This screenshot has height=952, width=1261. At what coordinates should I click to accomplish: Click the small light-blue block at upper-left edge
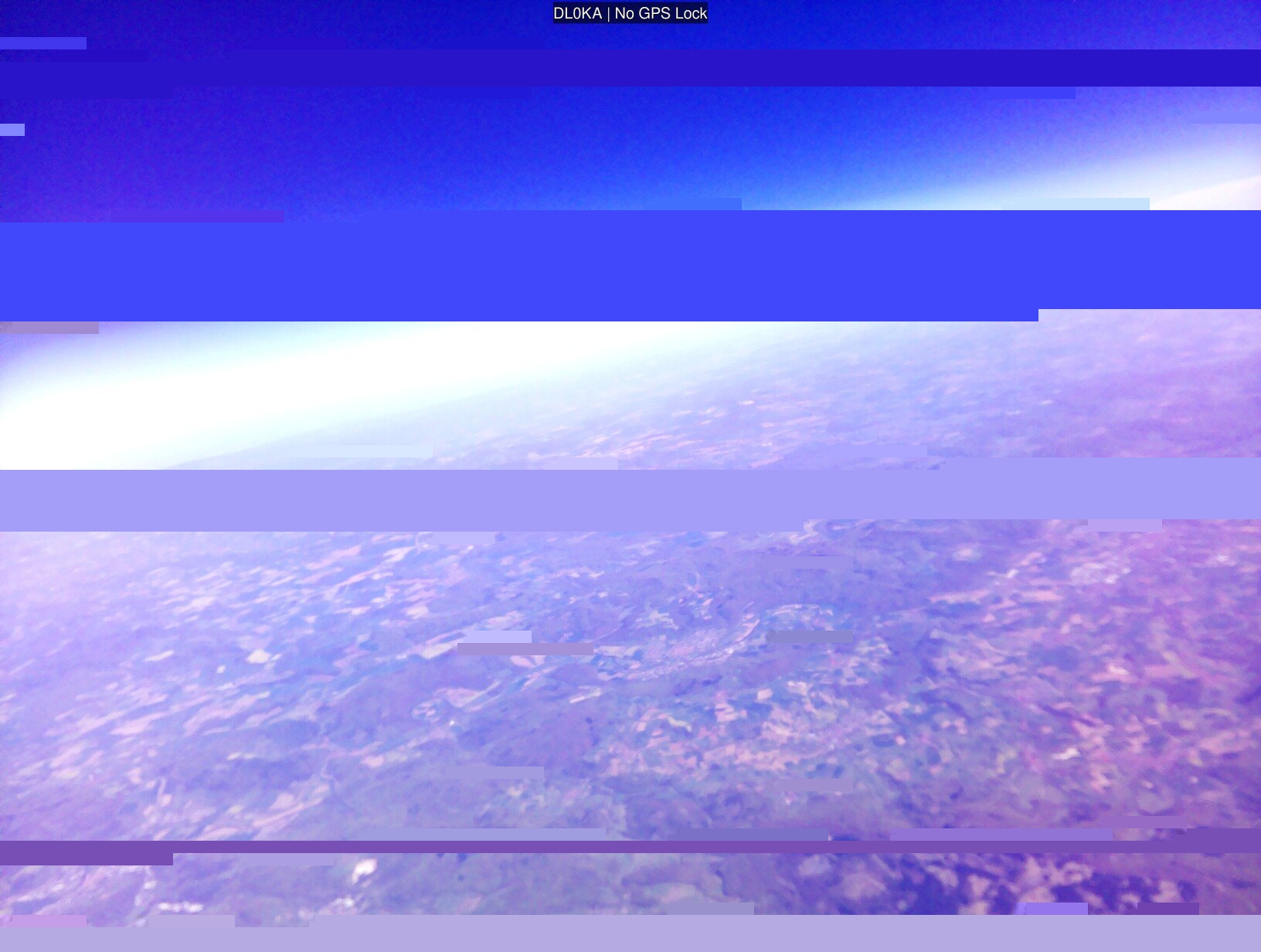(12, 130)
